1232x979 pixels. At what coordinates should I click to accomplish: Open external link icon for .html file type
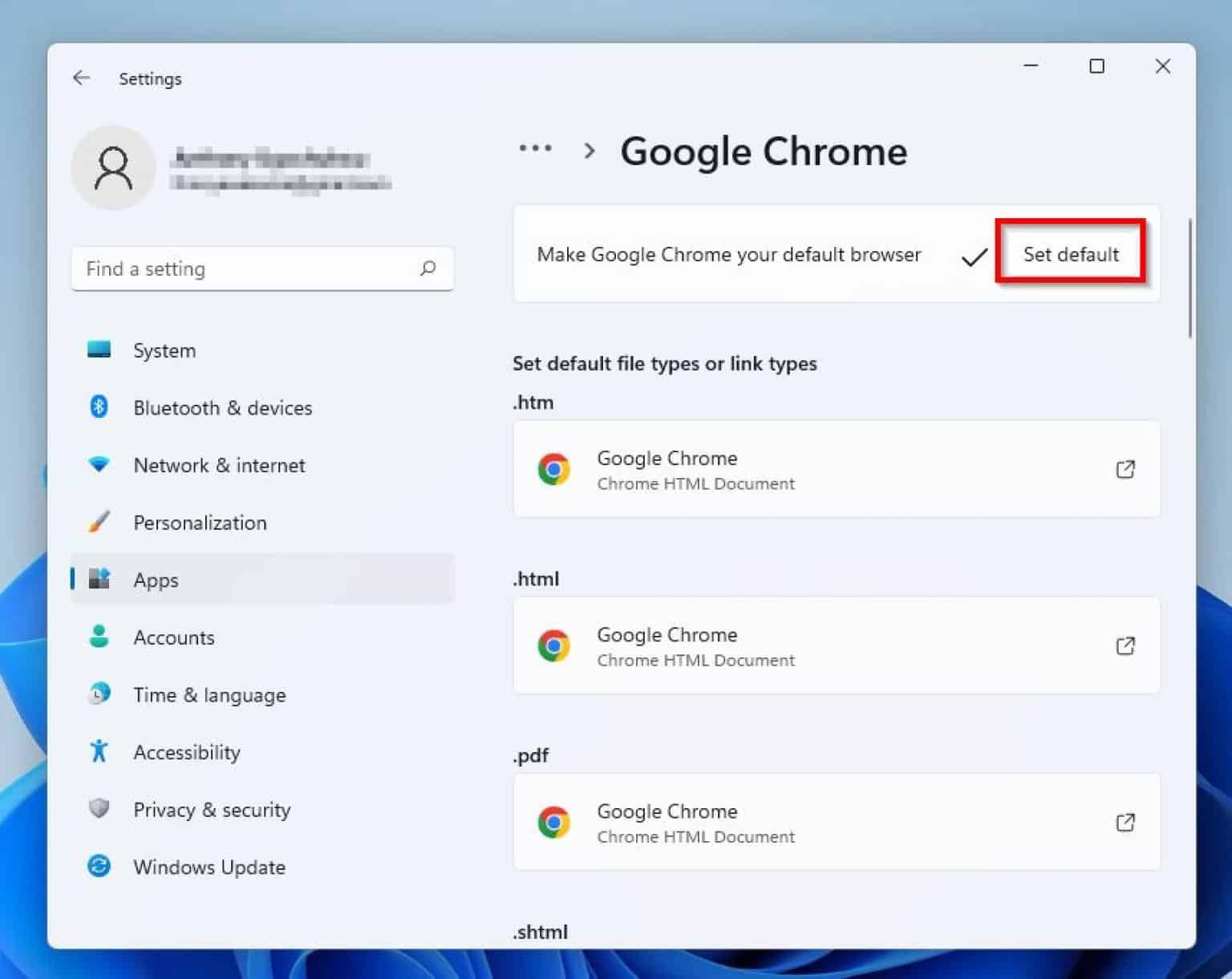click(x=1126, y=645)
